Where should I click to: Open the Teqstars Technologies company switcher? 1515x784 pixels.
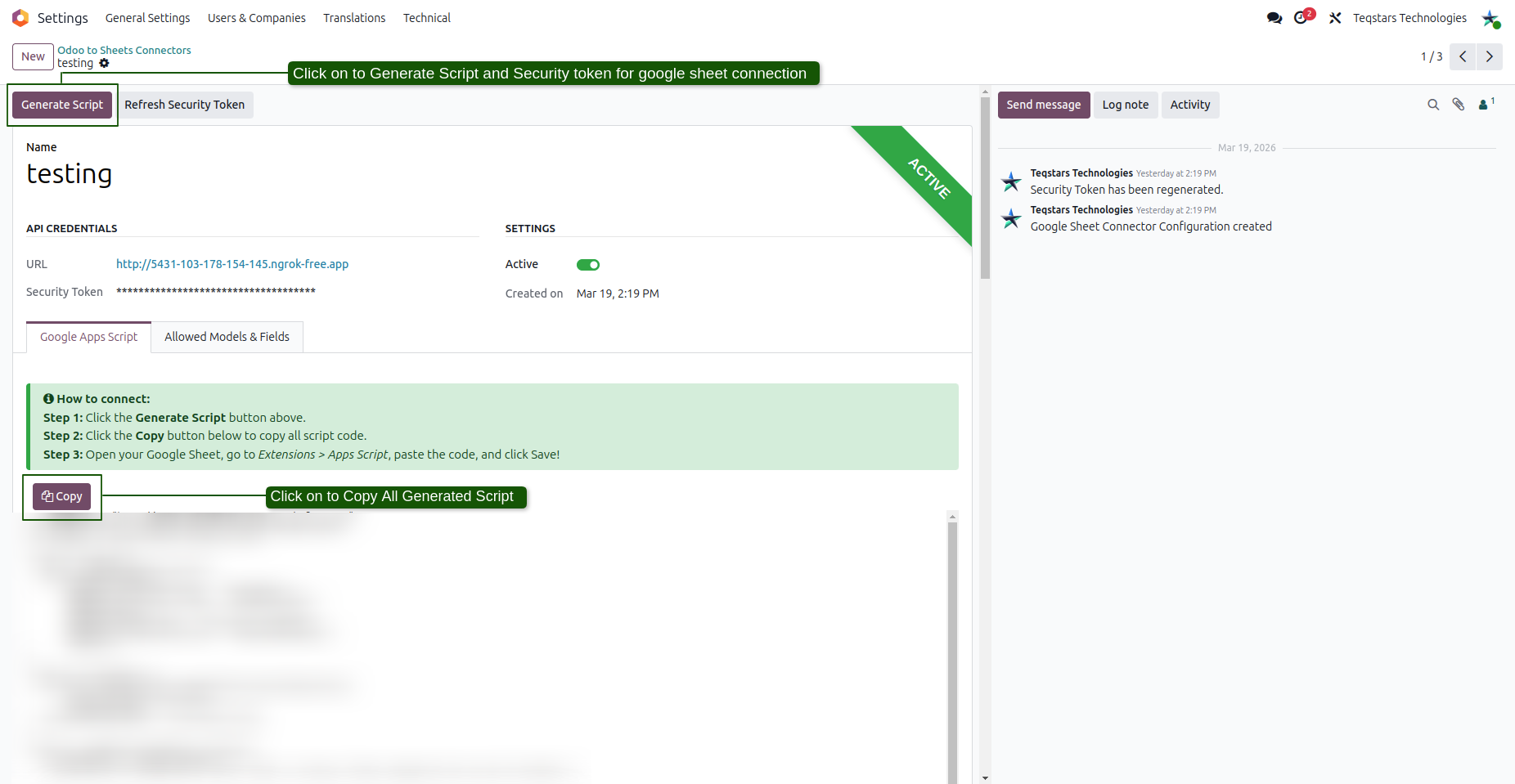tap(1409, 18)
